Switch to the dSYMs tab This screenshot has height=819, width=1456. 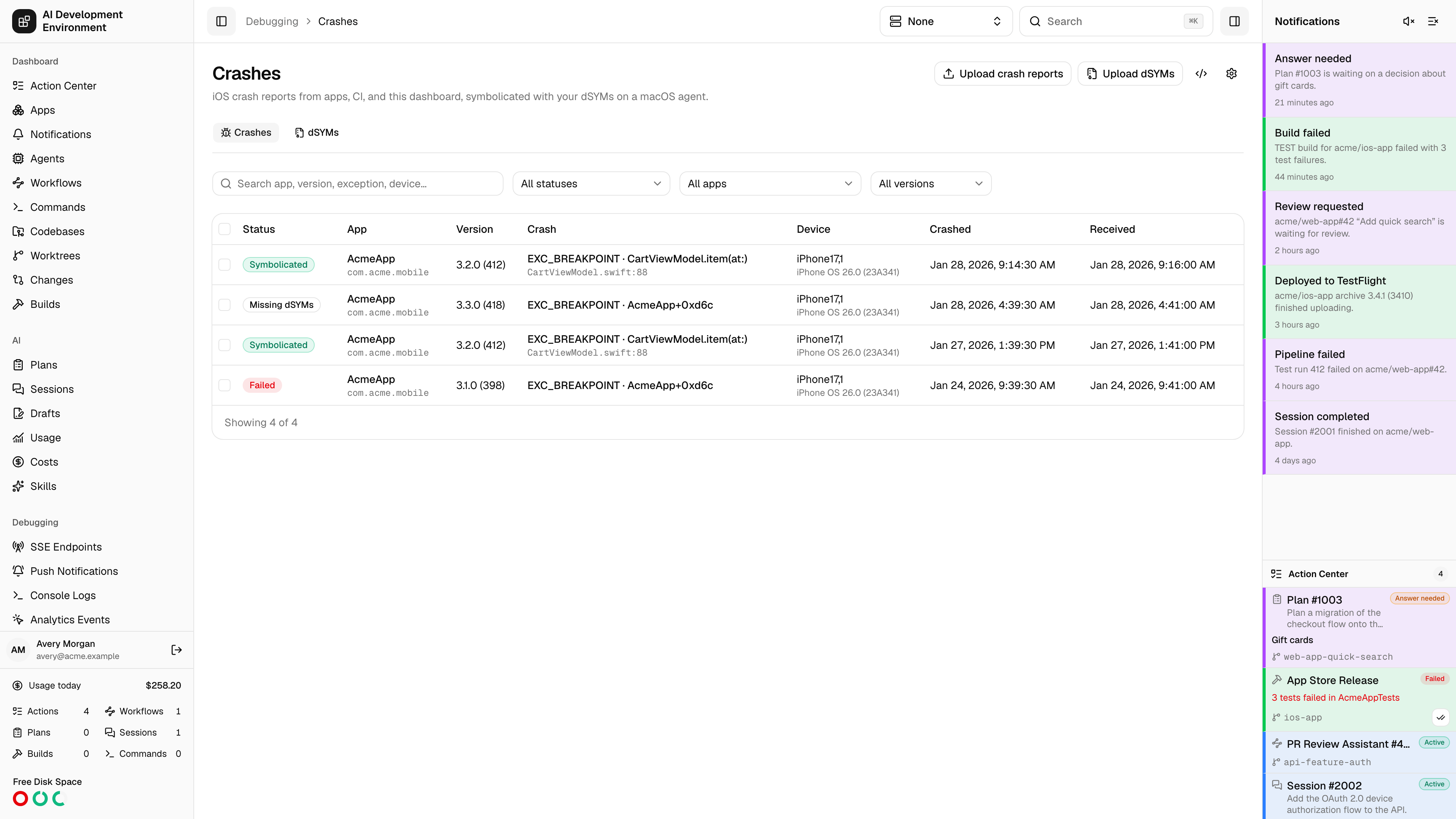pyautogui.click(x=317, y=132)
